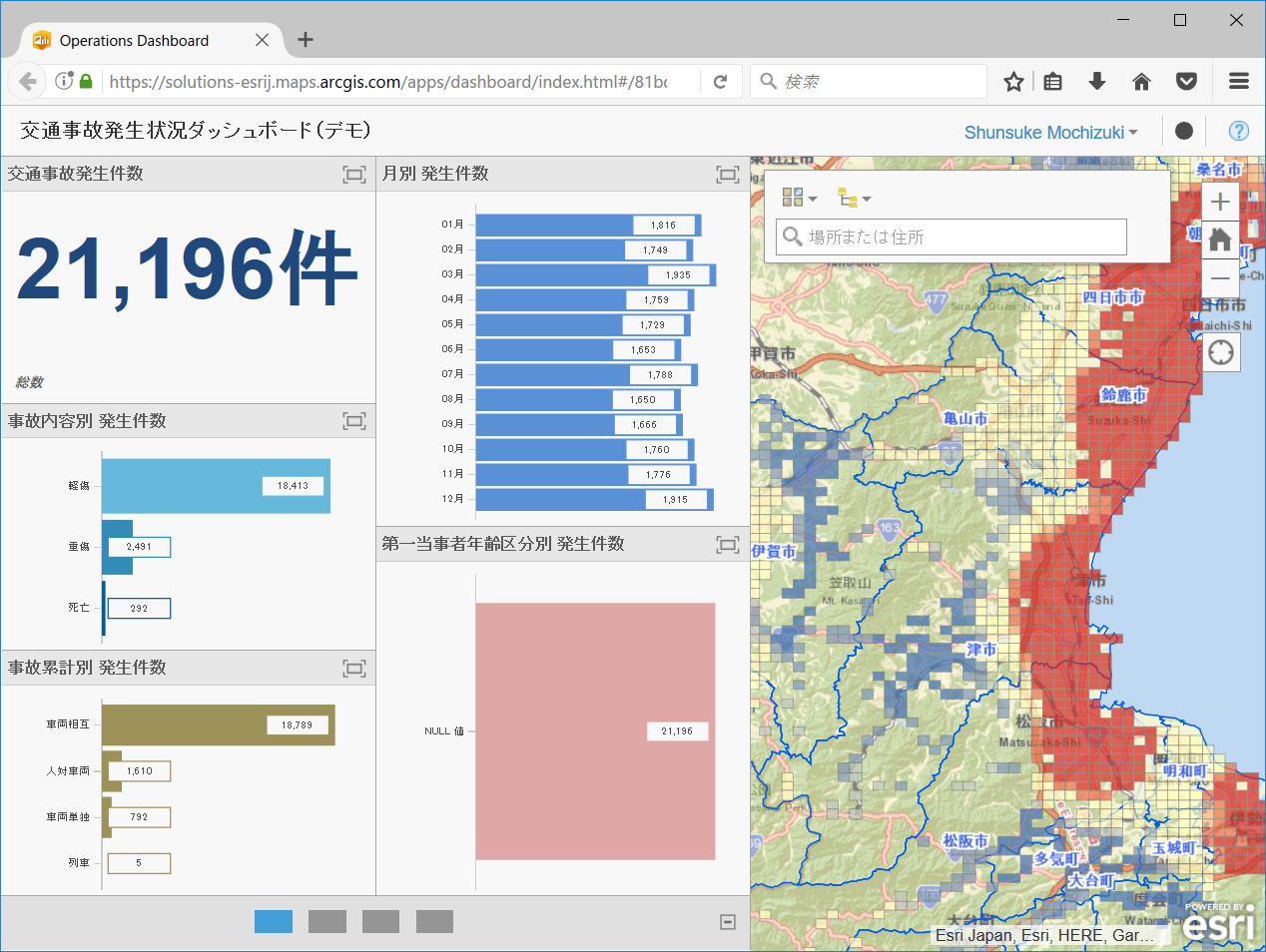Screen dimensions: 1266x952
Task: Find my location on the map
Action: pos(1220,352)
